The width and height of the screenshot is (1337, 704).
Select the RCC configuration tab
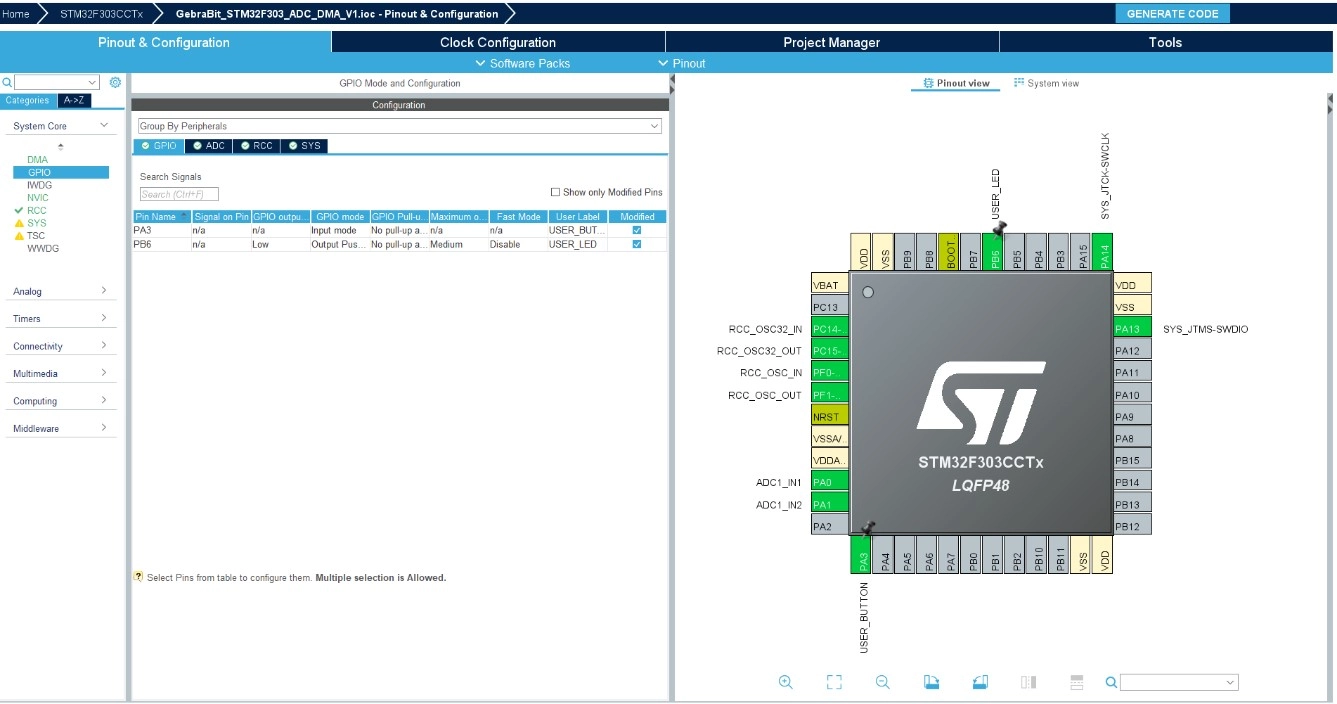256,146
